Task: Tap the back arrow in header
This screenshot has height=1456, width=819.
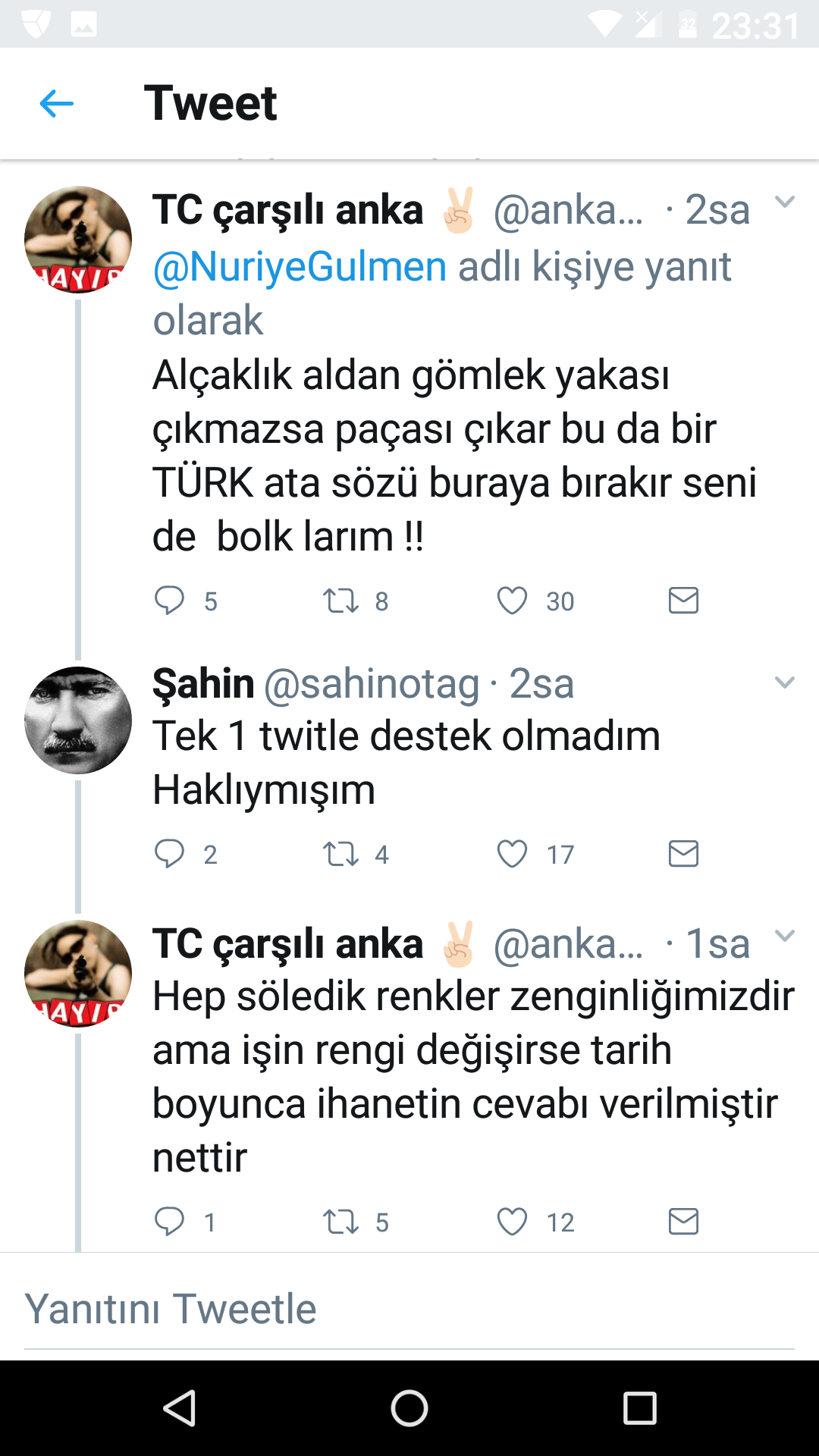Action: pyautogui.click(x=57, y=104)
